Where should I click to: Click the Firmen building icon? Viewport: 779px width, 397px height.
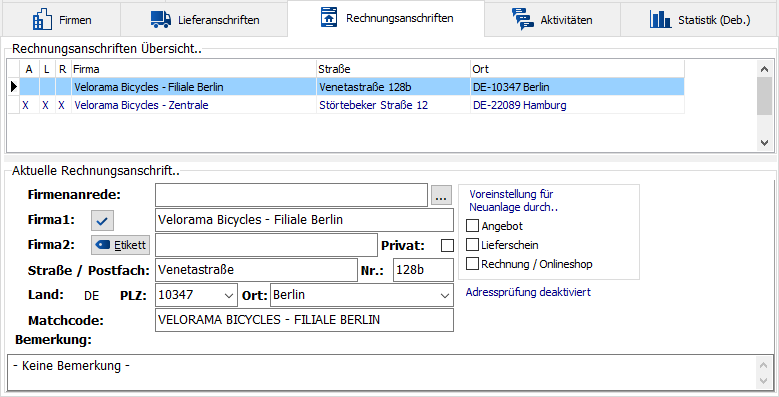click(42, 20)
